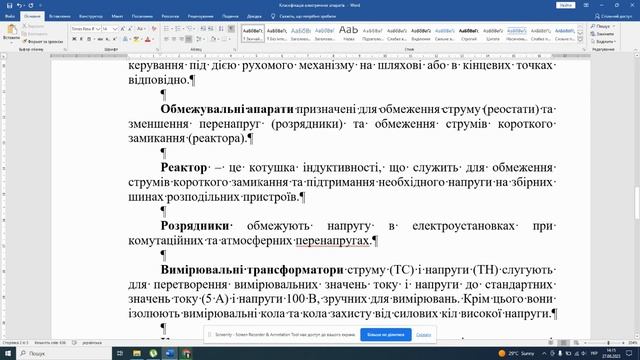Switch to Insert (Вставлення) tab
Screen dimensions: 640x360
(60, 16)
